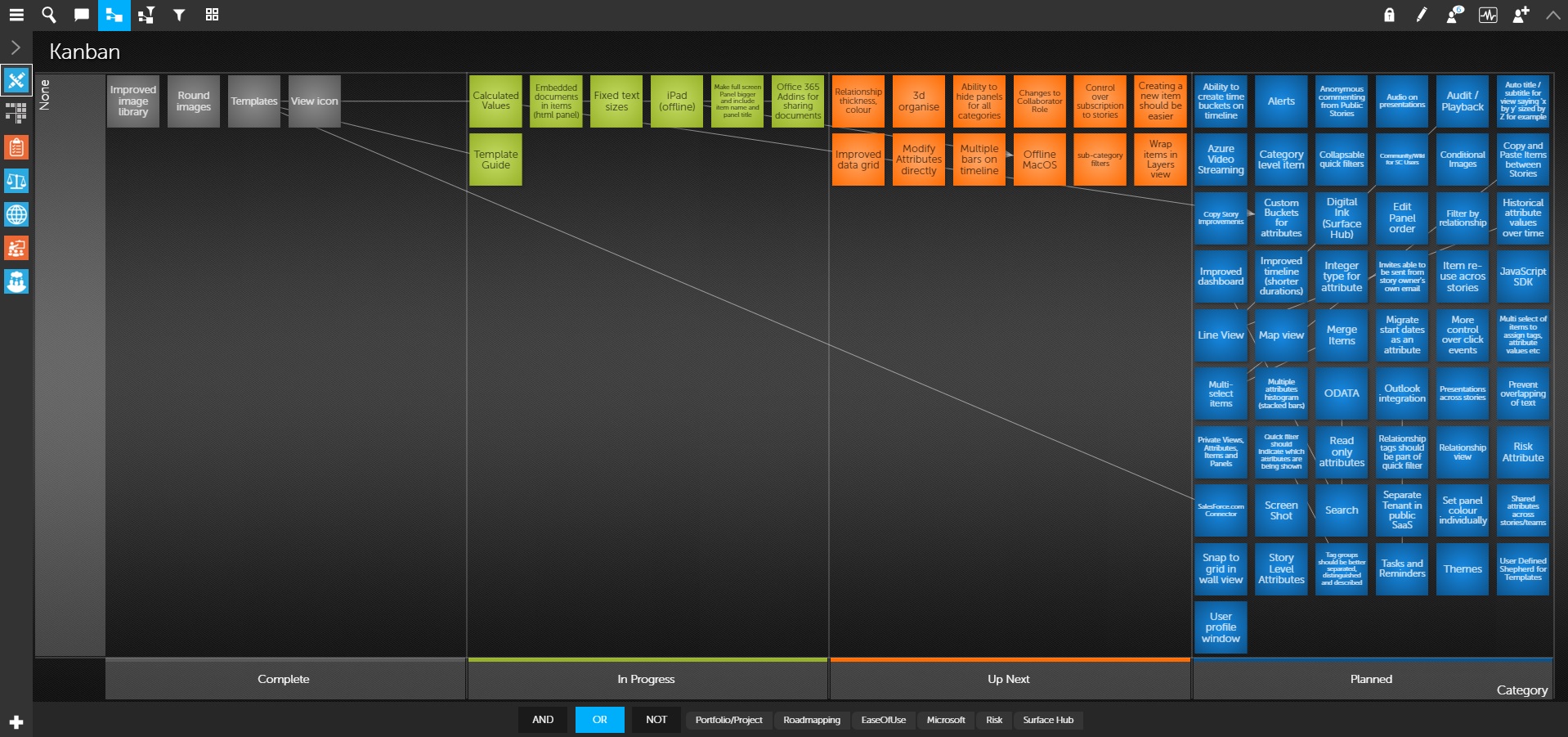Toggle the Risk filter tag
The image size is (1568, 737).
coord(993,720)
